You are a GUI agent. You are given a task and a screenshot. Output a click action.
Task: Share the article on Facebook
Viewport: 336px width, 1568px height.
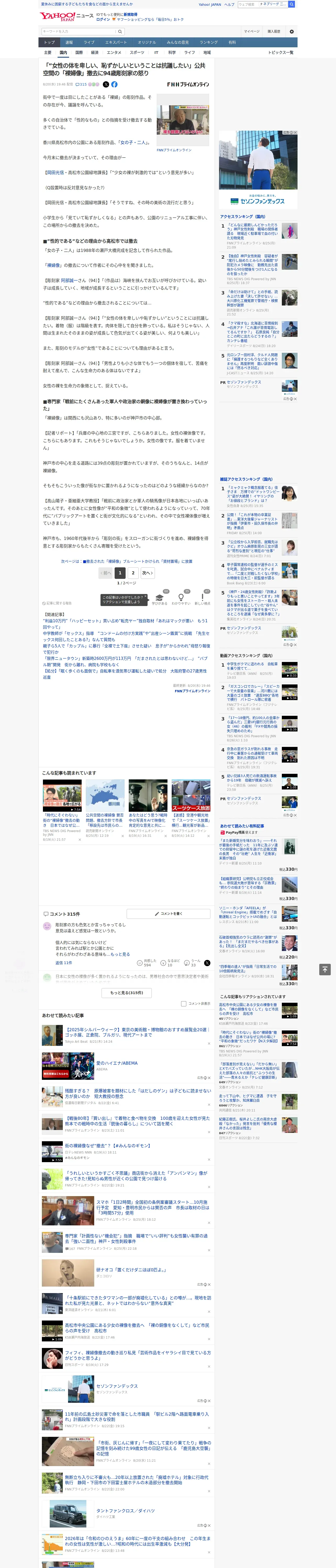(114, 85)
